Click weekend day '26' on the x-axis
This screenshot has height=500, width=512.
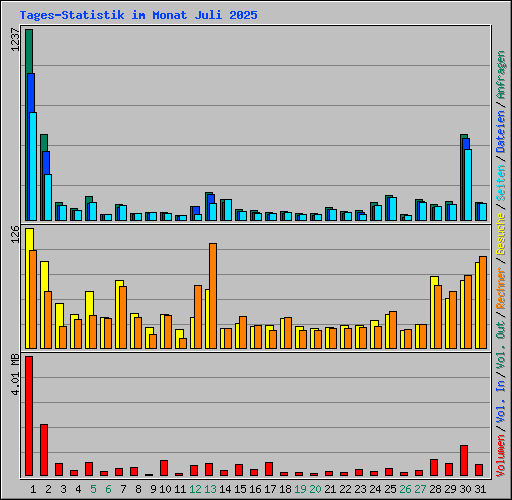tap(405, 489)
